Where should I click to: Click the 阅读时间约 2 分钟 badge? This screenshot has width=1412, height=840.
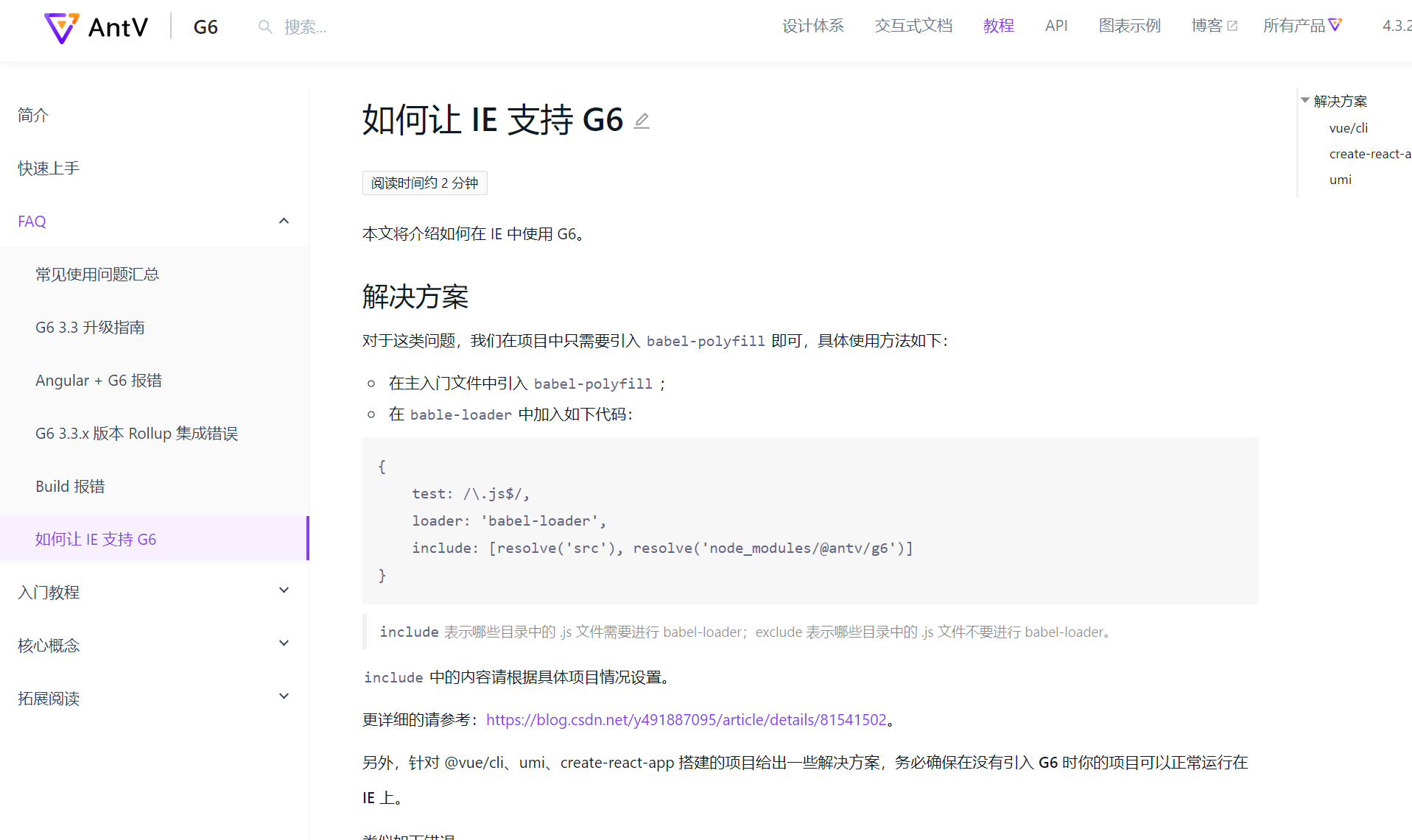tap(424, 183)
